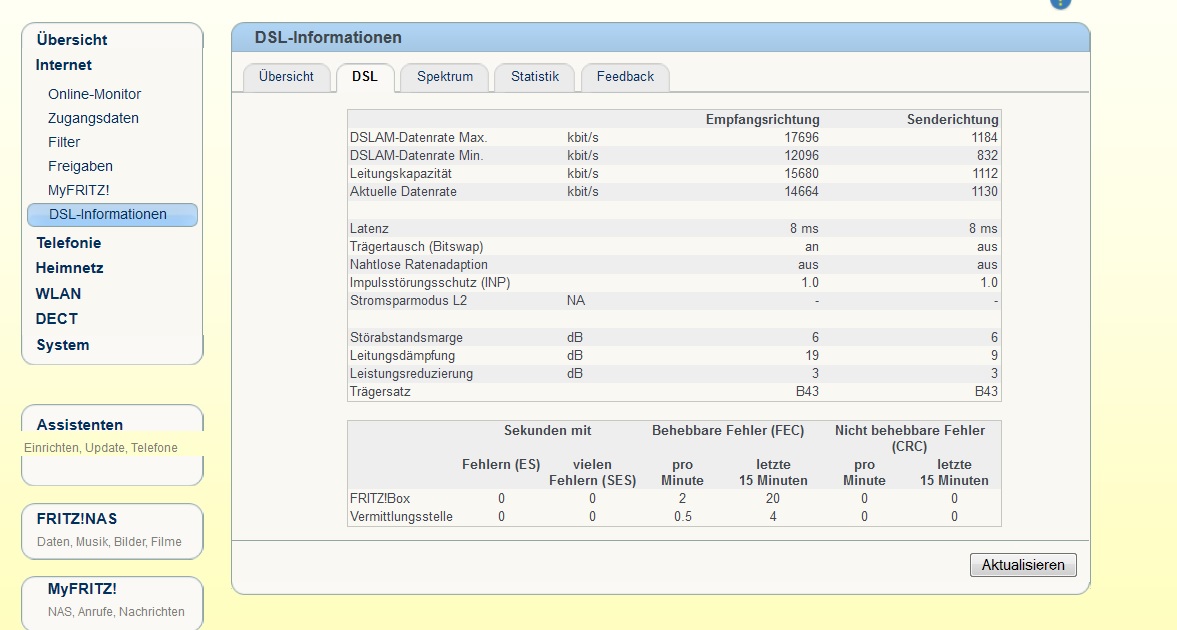
Task: Select the Nahtlose Ratenadaption label
Action: (419, 264)
